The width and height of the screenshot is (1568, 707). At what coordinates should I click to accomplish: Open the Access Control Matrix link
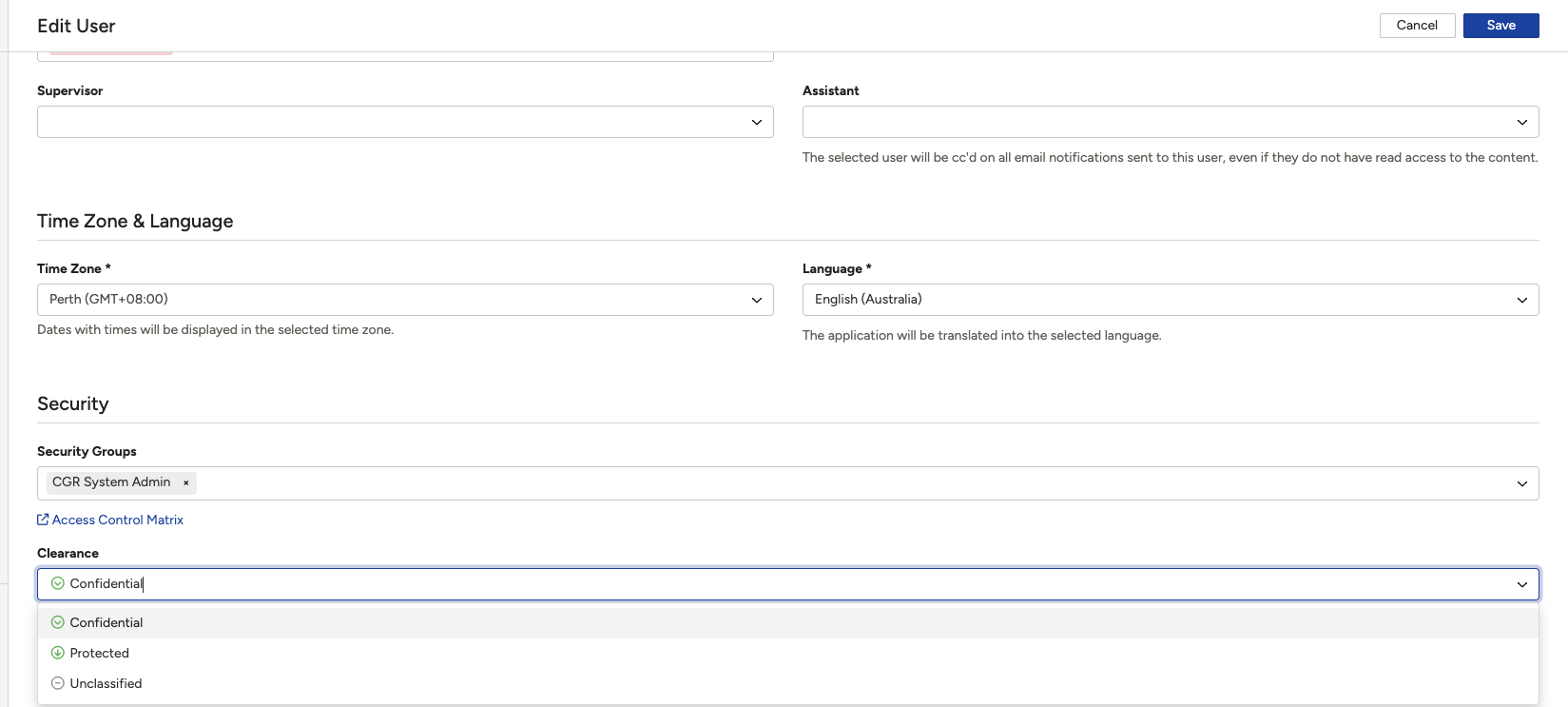point(118,520)
